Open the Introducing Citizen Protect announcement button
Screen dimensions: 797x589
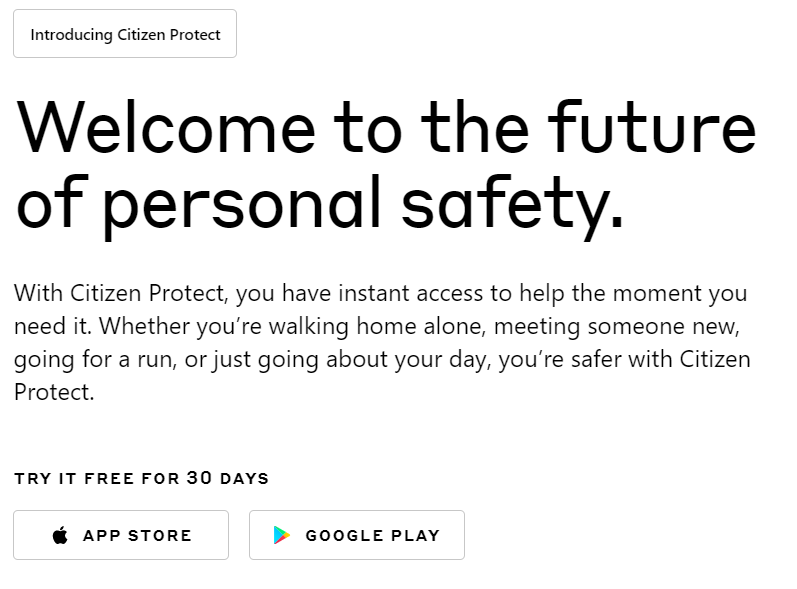[x=125, y=34]
